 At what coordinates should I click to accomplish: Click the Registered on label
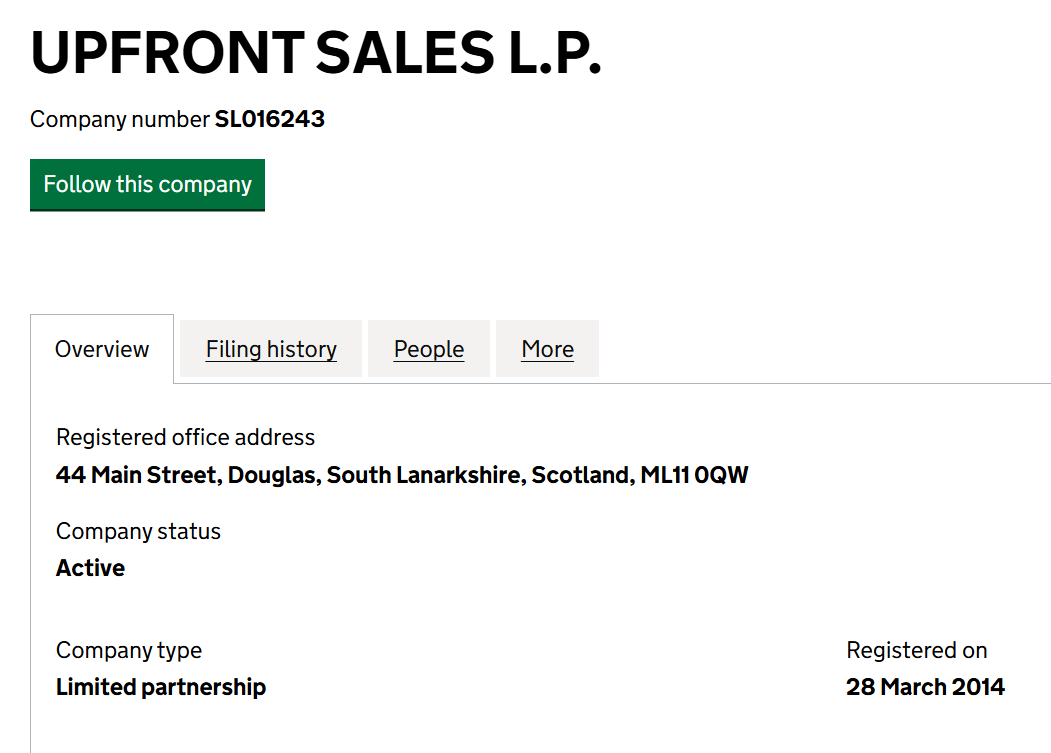pyautogui.click(x=916, y=650)
